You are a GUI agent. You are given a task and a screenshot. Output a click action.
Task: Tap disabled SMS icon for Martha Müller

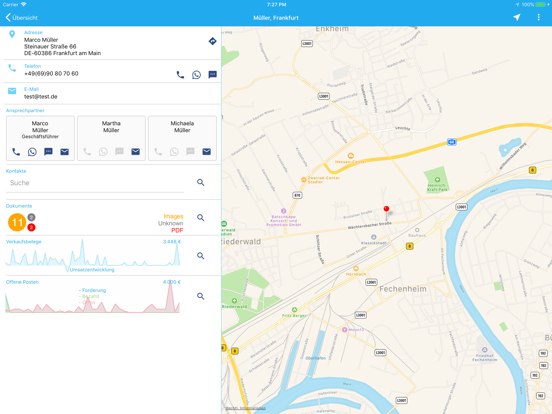(x=119, y=152)
